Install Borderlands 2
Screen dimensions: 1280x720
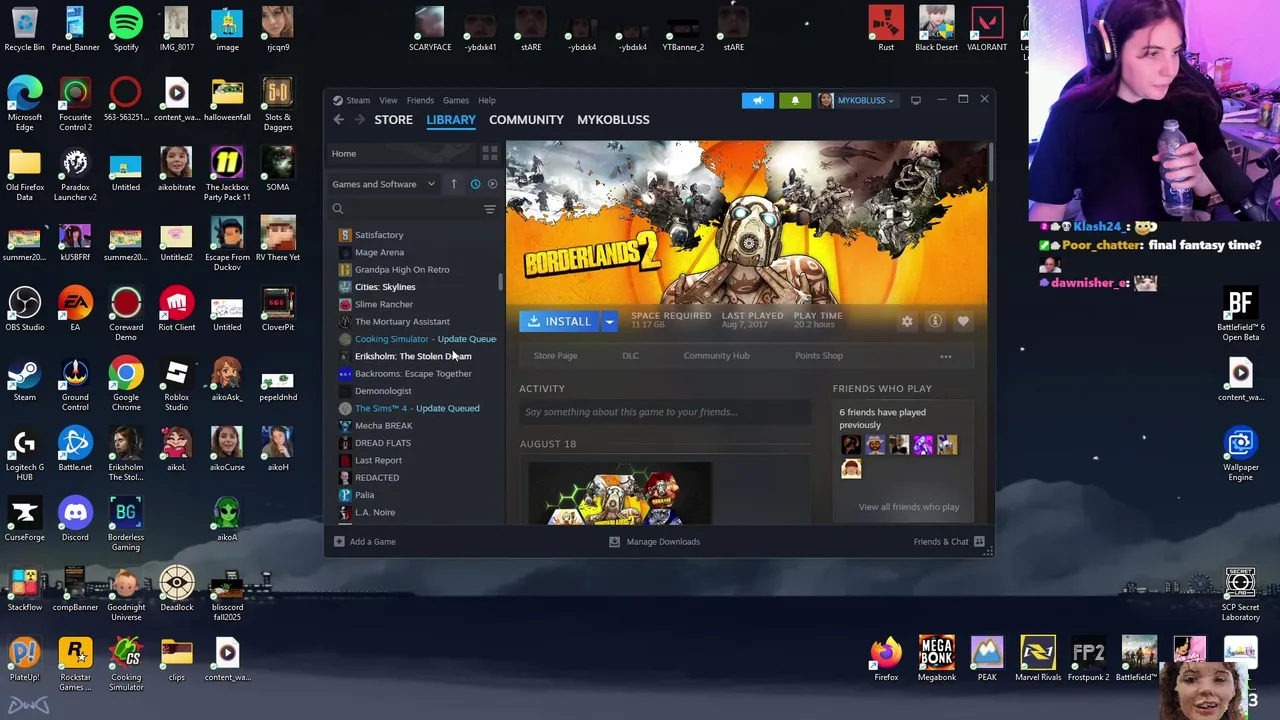click(559, 321)
